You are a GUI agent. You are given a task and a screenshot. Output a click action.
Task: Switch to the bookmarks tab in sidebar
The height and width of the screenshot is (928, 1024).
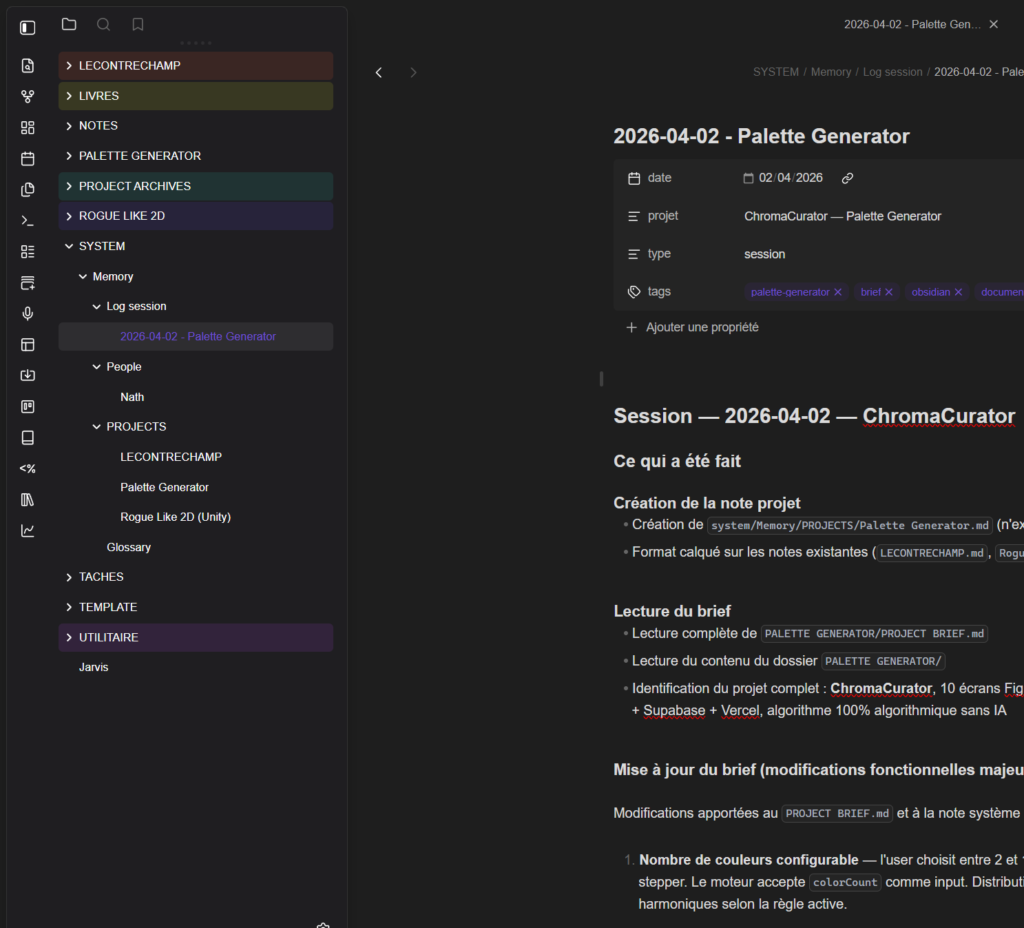[x=138, y=25]
